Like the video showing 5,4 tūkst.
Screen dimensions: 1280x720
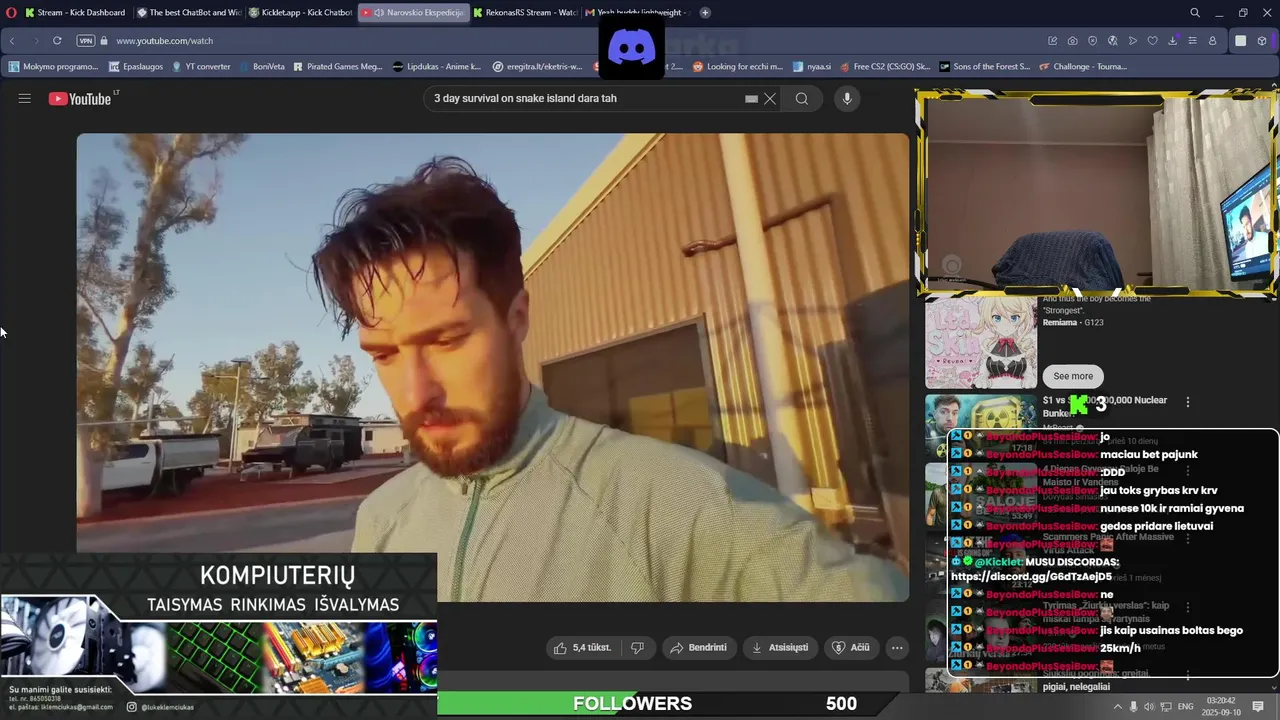(x=583, y=648)
